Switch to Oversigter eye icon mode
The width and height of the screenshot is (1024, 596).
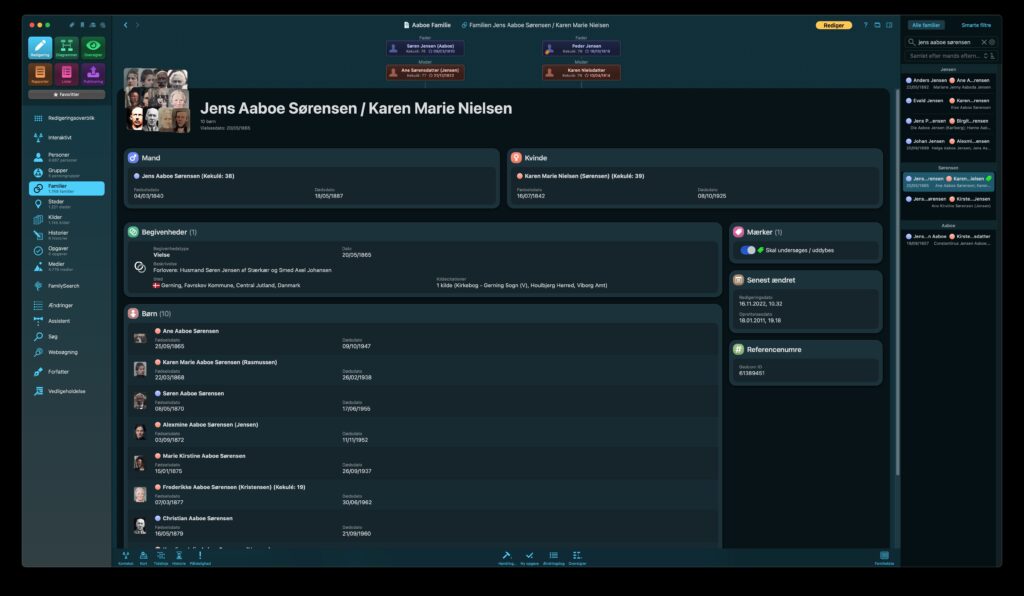(x=93, y=48)
